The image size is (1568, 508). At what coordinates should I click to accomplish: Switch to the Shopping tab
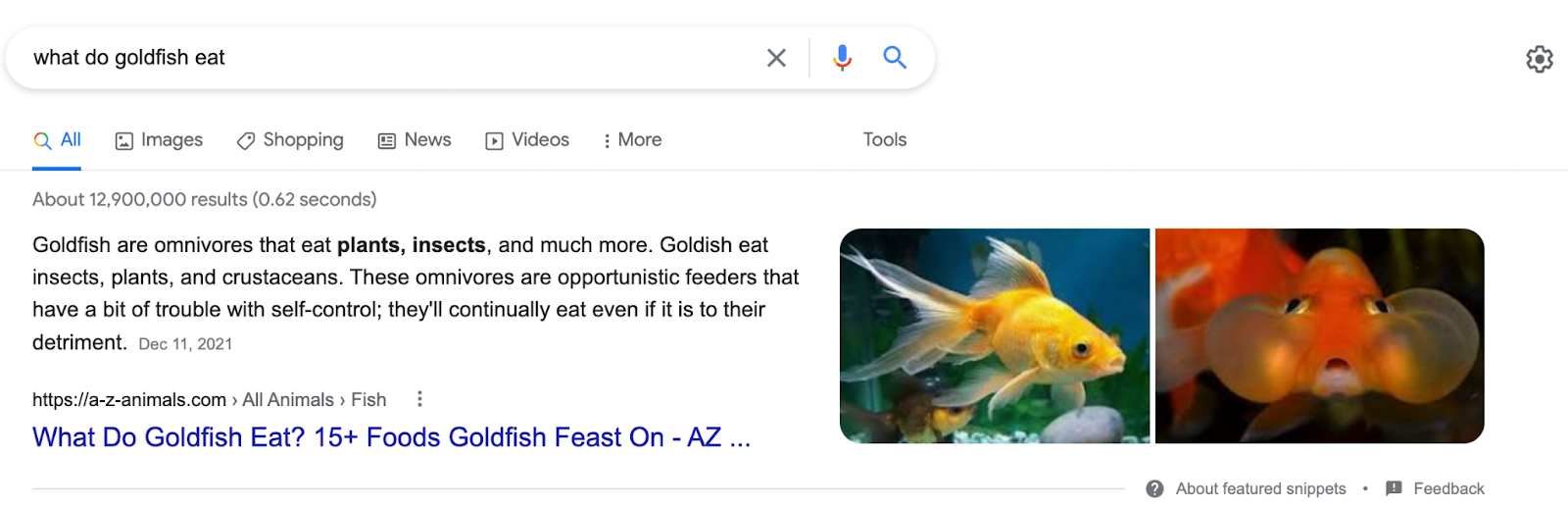tap(290, 140)
